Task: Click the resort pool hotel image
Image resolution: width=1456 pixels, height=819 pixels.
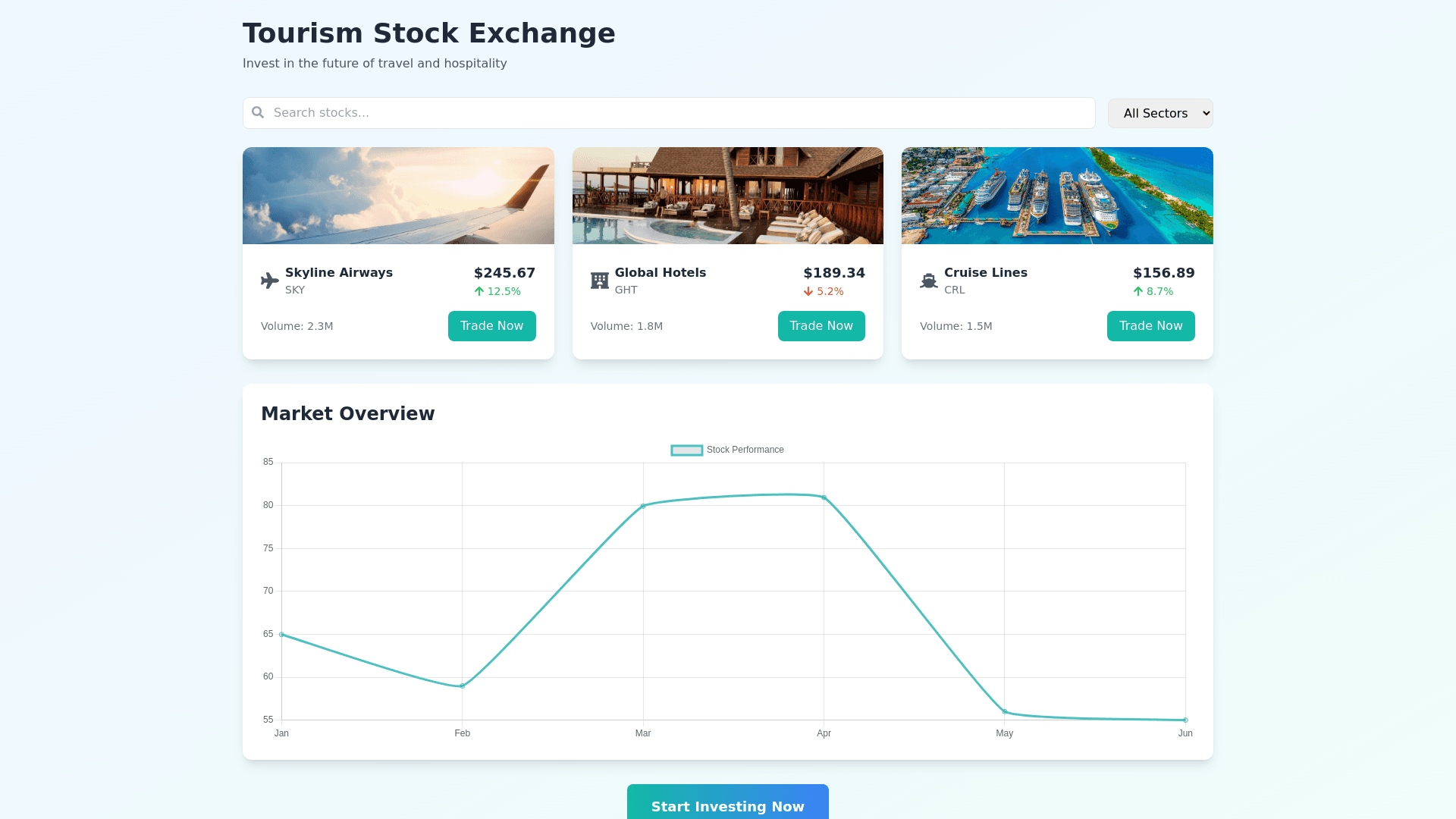Action: coord(727,196)
